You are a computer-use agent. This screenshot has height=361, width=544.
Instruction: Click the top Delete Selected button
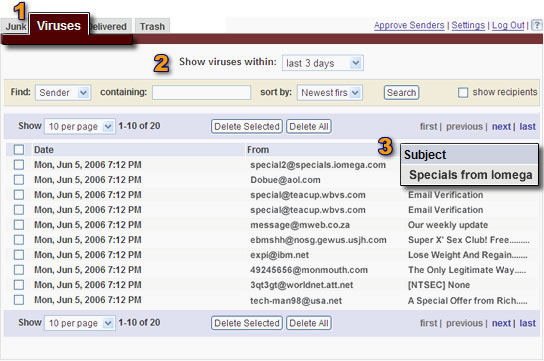[247, 127]
